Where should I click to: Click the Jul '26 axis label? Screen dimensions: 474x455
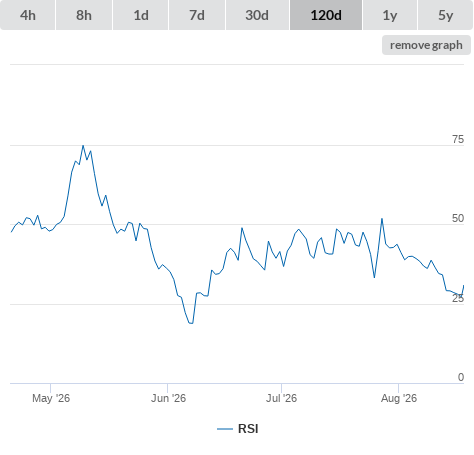tap(281, 398)
